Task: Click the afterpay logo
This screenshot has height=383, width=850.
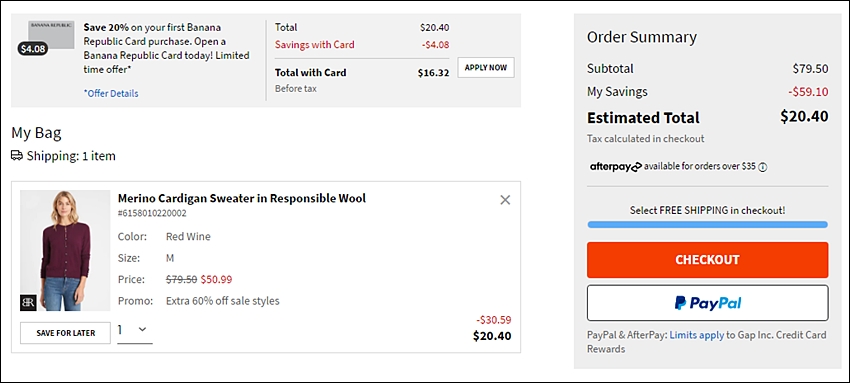Action: 615,167
